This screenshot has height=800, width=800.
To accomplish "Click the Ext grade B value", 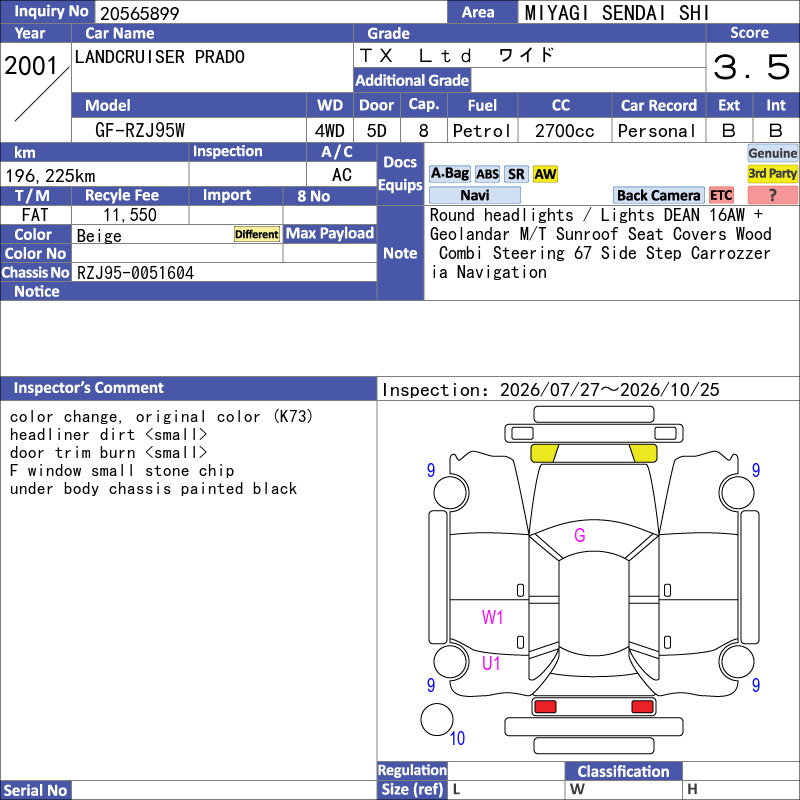I will click(729, 131).
